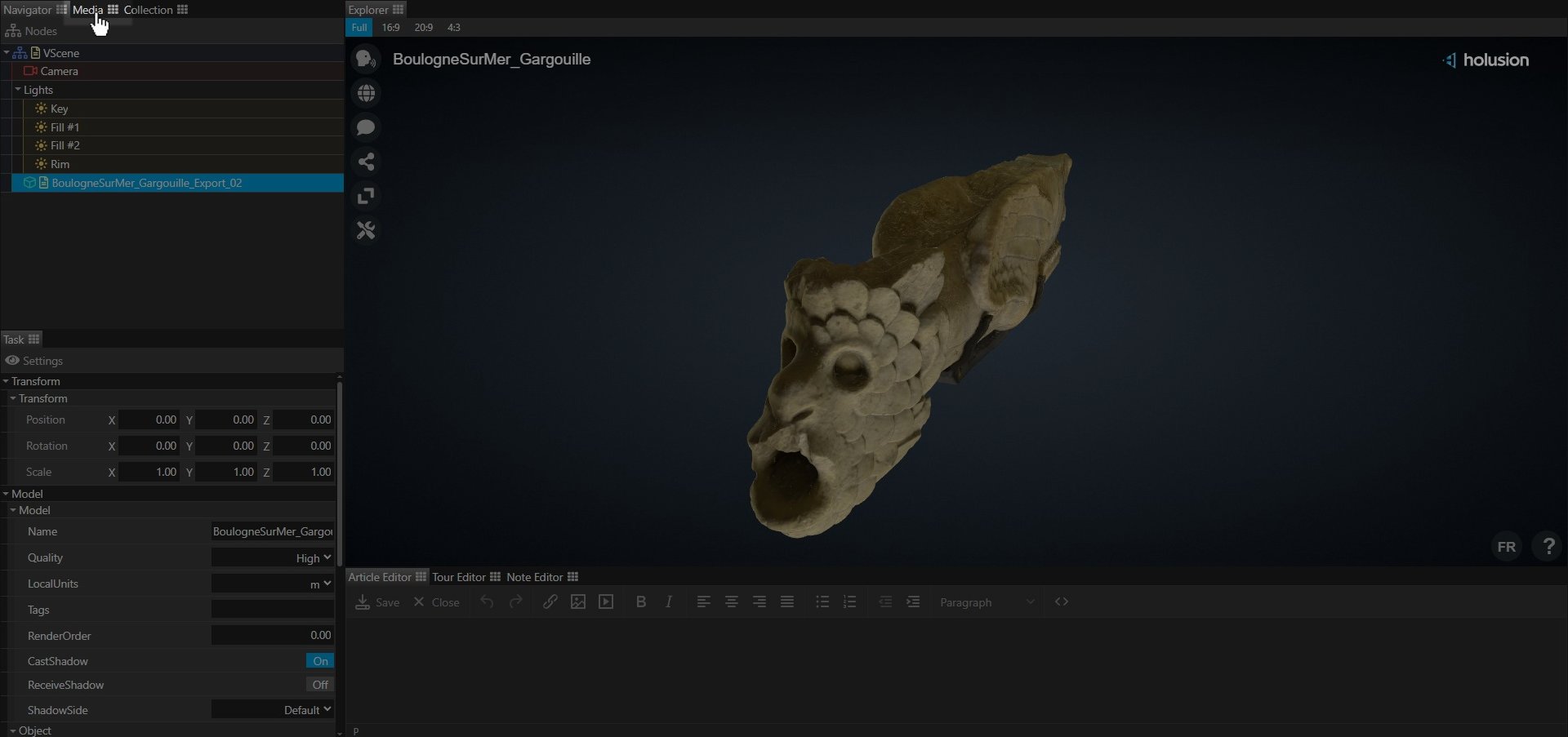This screenshot has height=737, width=1568.
Task: Click the Scale Z input field
Action: pyautogui.click(x=304, y=472)
